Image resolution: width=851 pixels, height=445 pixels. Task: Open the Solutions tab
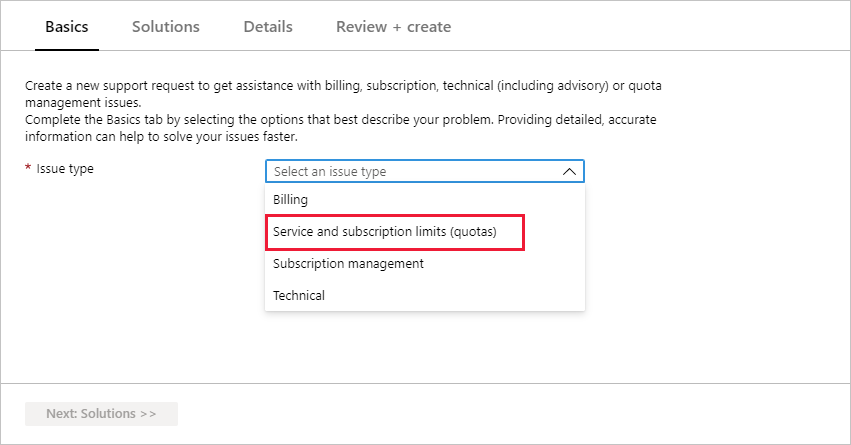point(166,27)
